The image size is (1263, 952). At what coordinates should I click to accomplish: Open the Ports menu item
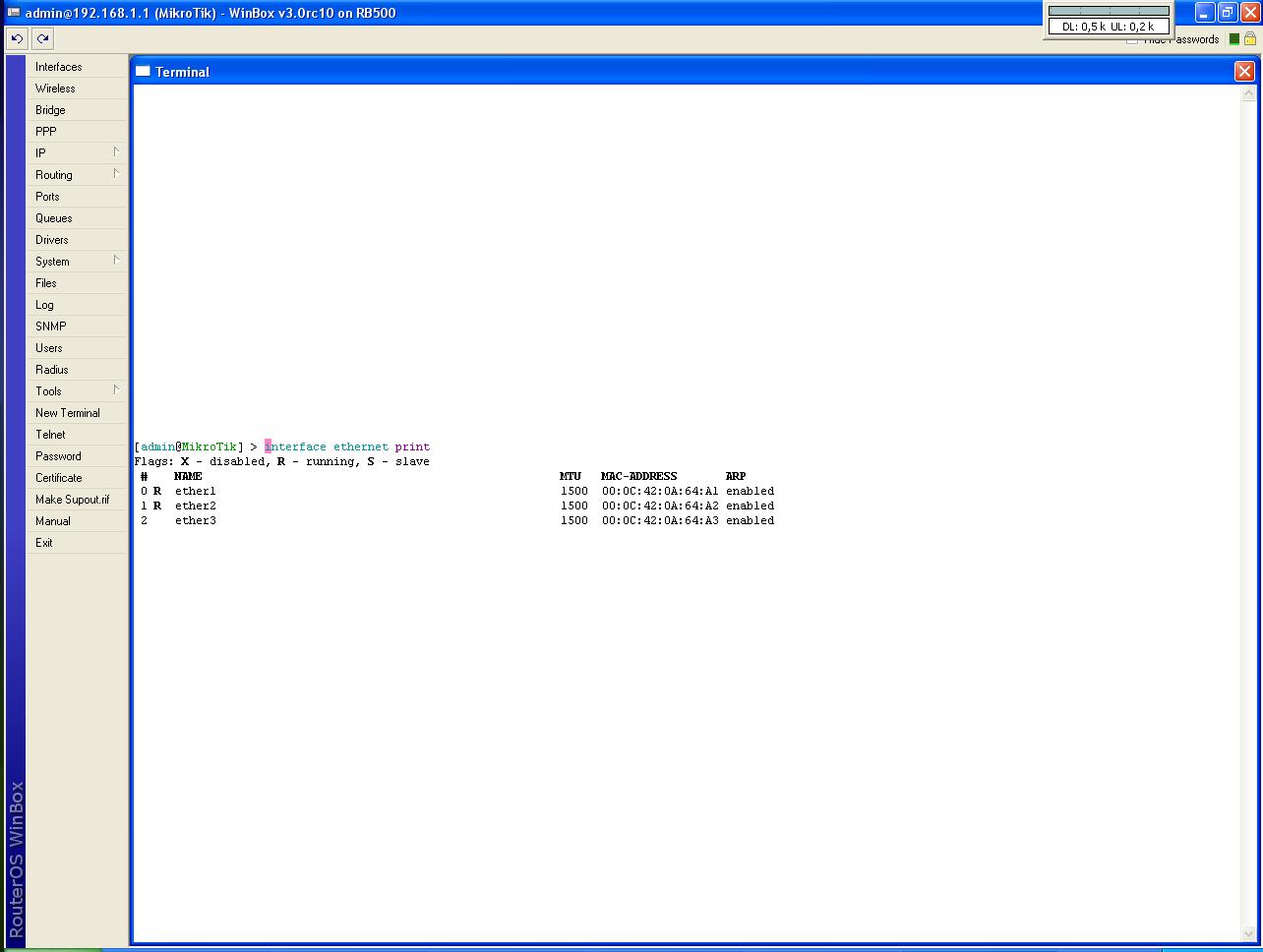77,197
